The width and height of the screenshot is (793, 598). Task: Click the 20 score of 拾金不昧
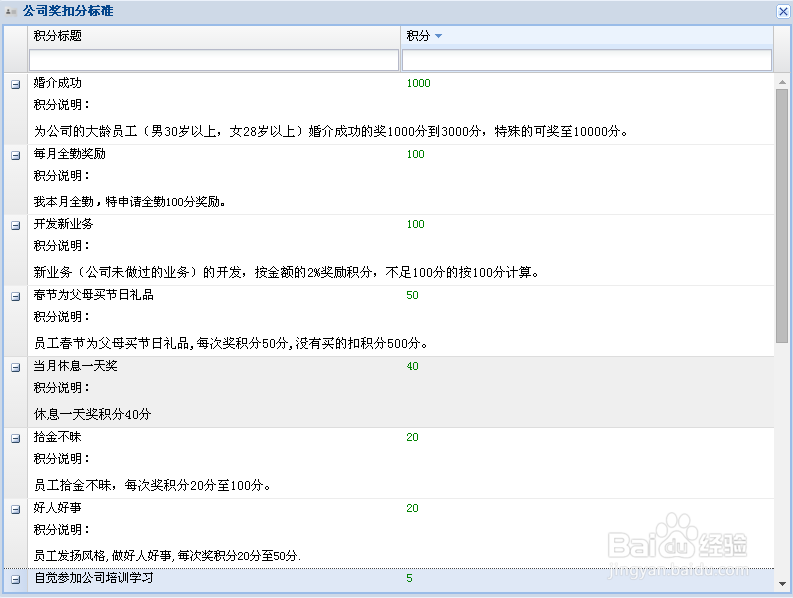coord(412,437)
